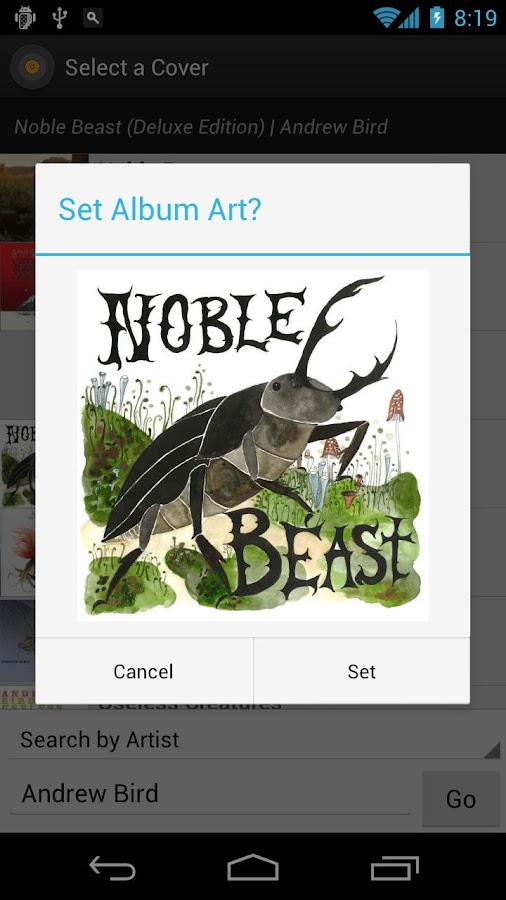Screen dimensions: 506x900
Task: Cancel the Set Album Art dialog
Action: [x=143, y=671]
